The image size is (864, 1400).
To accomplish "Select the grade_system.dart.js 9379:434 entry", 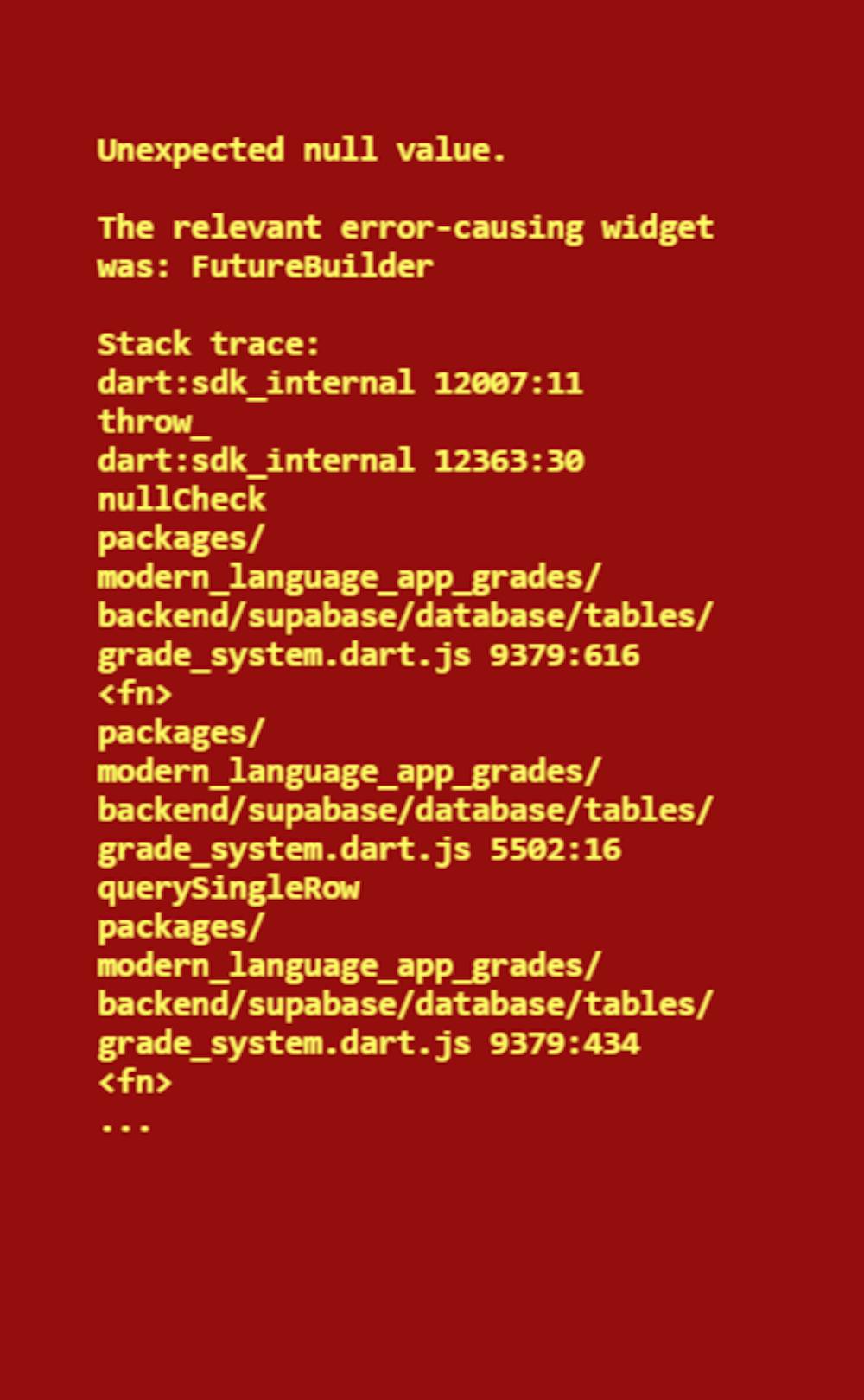I will pos(369,1044).
